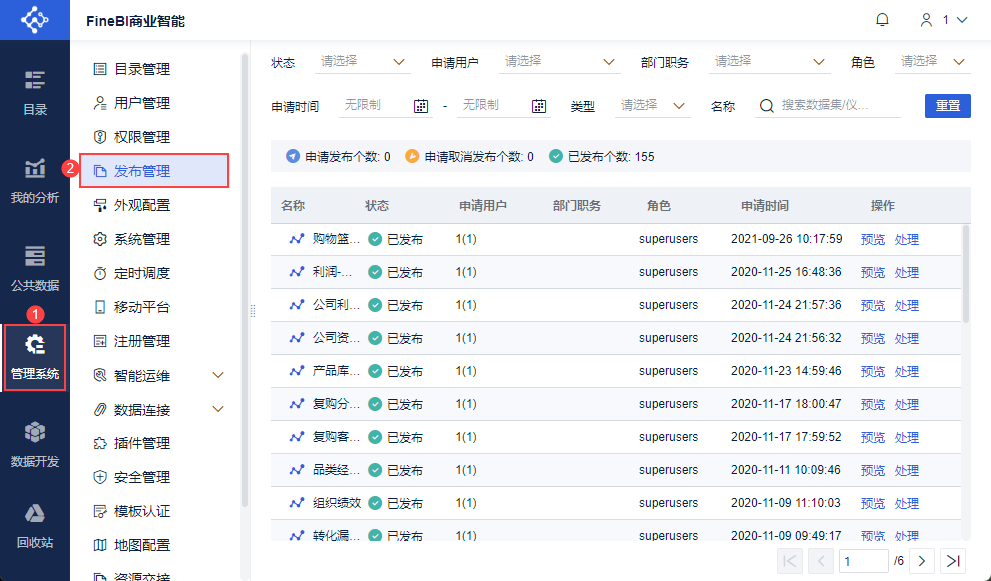Open the 权限管理 menu item
Image resolution: width=991 pixels, height=581 pixels.
pos(141,137)
